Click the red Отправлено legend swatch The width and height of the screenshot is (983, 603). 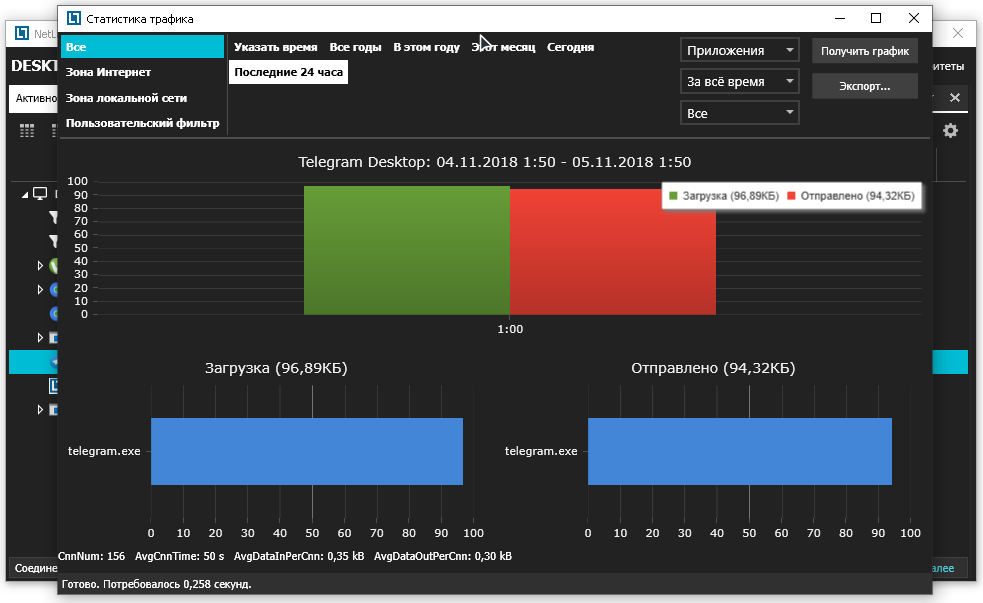[x=791, y=196]
